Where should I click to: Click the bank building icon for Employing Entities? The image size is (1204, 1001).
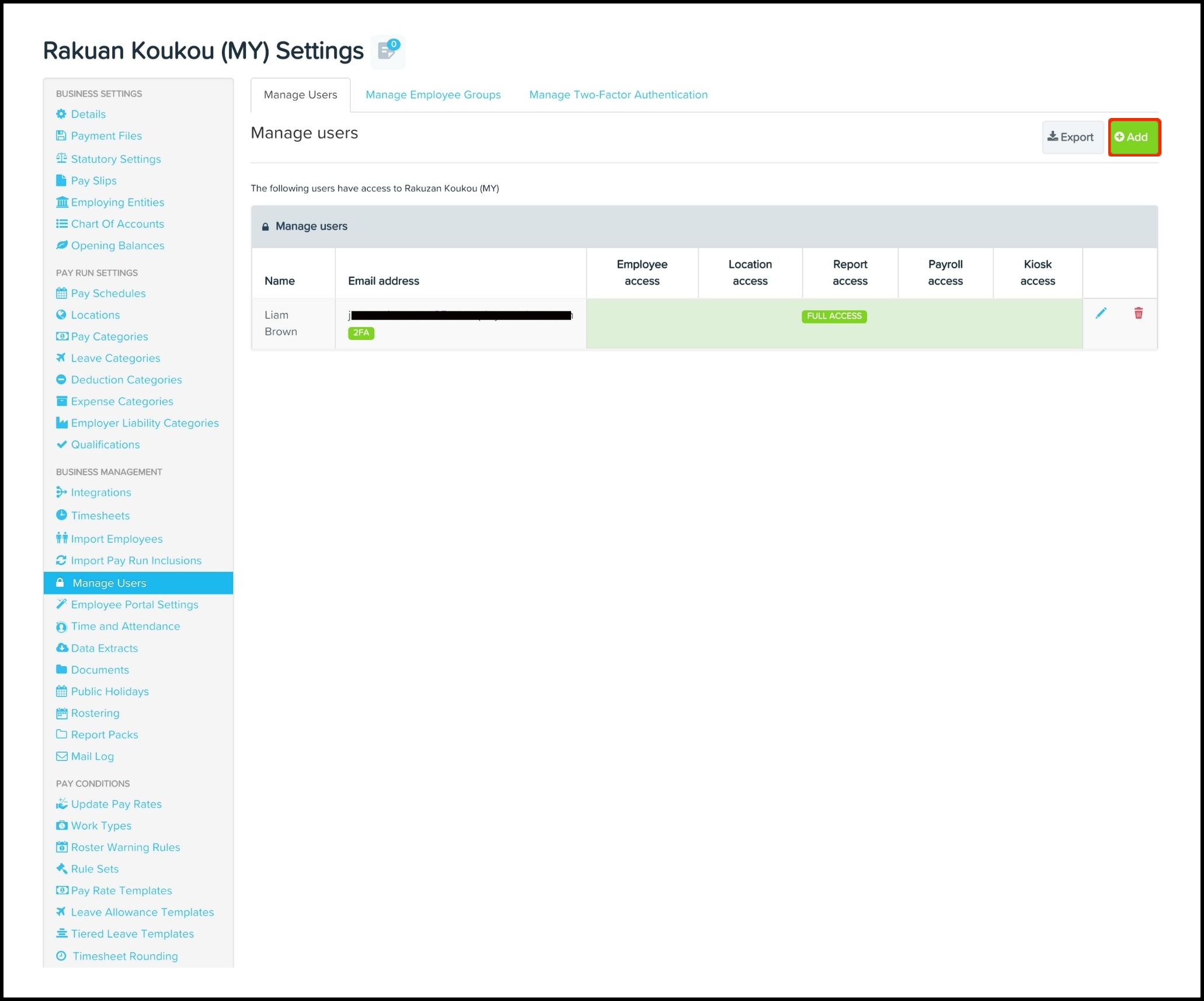[x=62, y=202]
